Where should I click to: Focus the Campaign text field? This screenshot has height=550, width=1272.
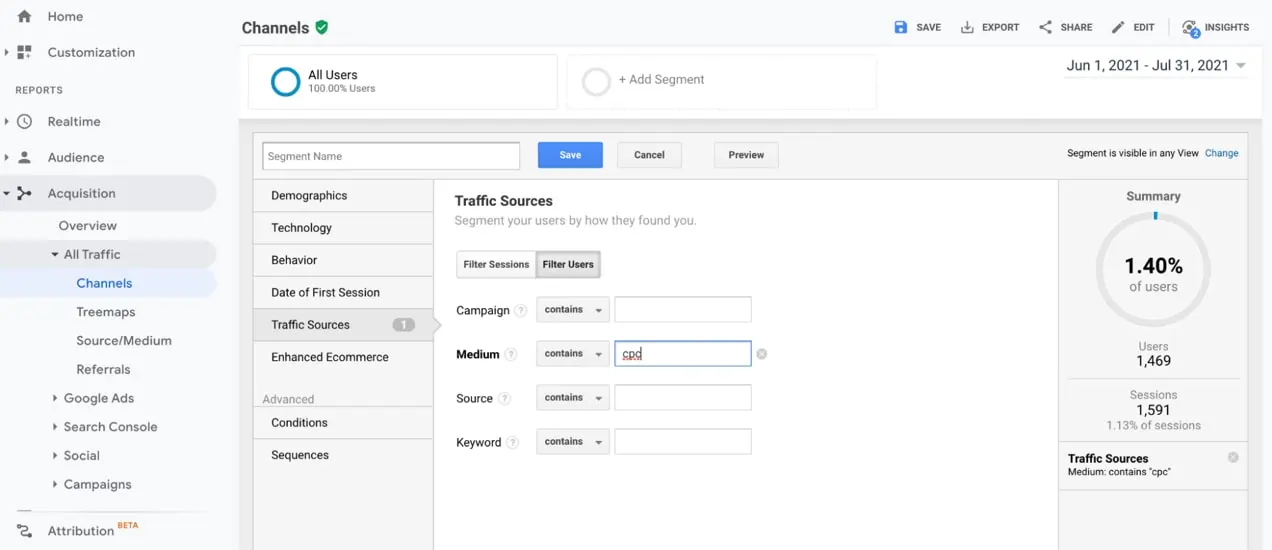tap(683, 310)
